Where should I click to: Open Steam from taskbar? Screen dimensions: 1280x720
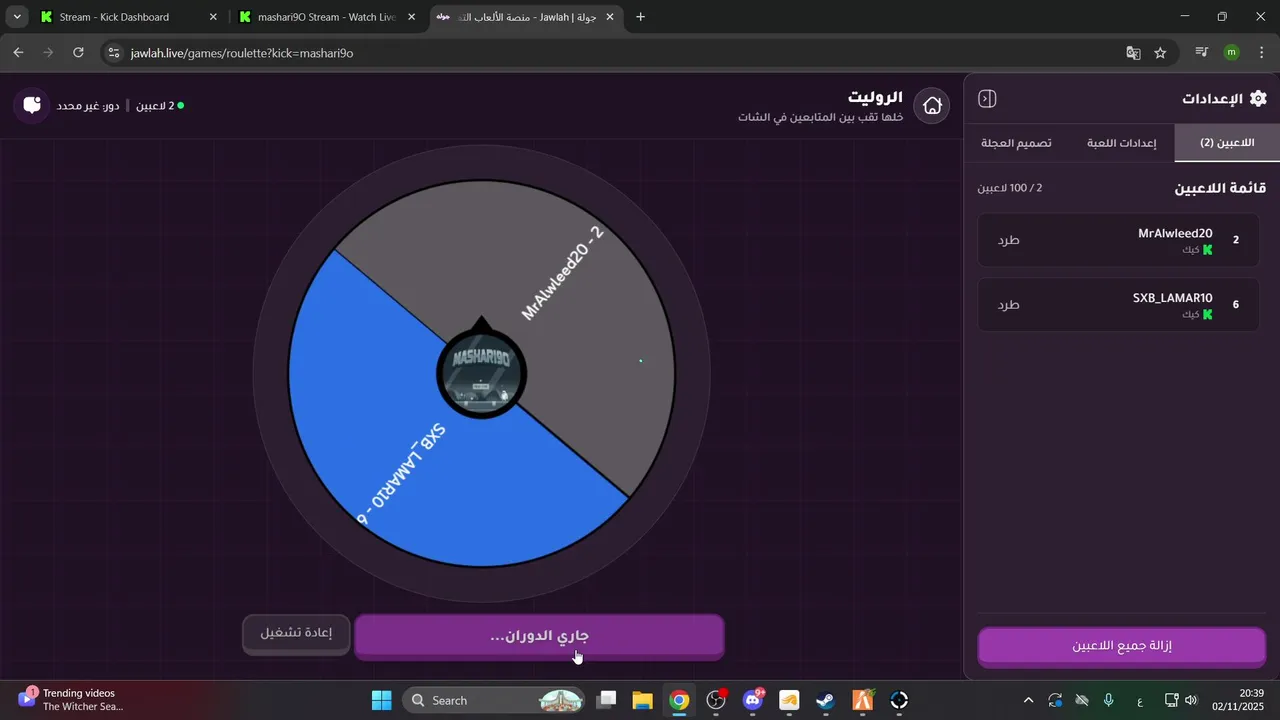(x=826, y=700)
